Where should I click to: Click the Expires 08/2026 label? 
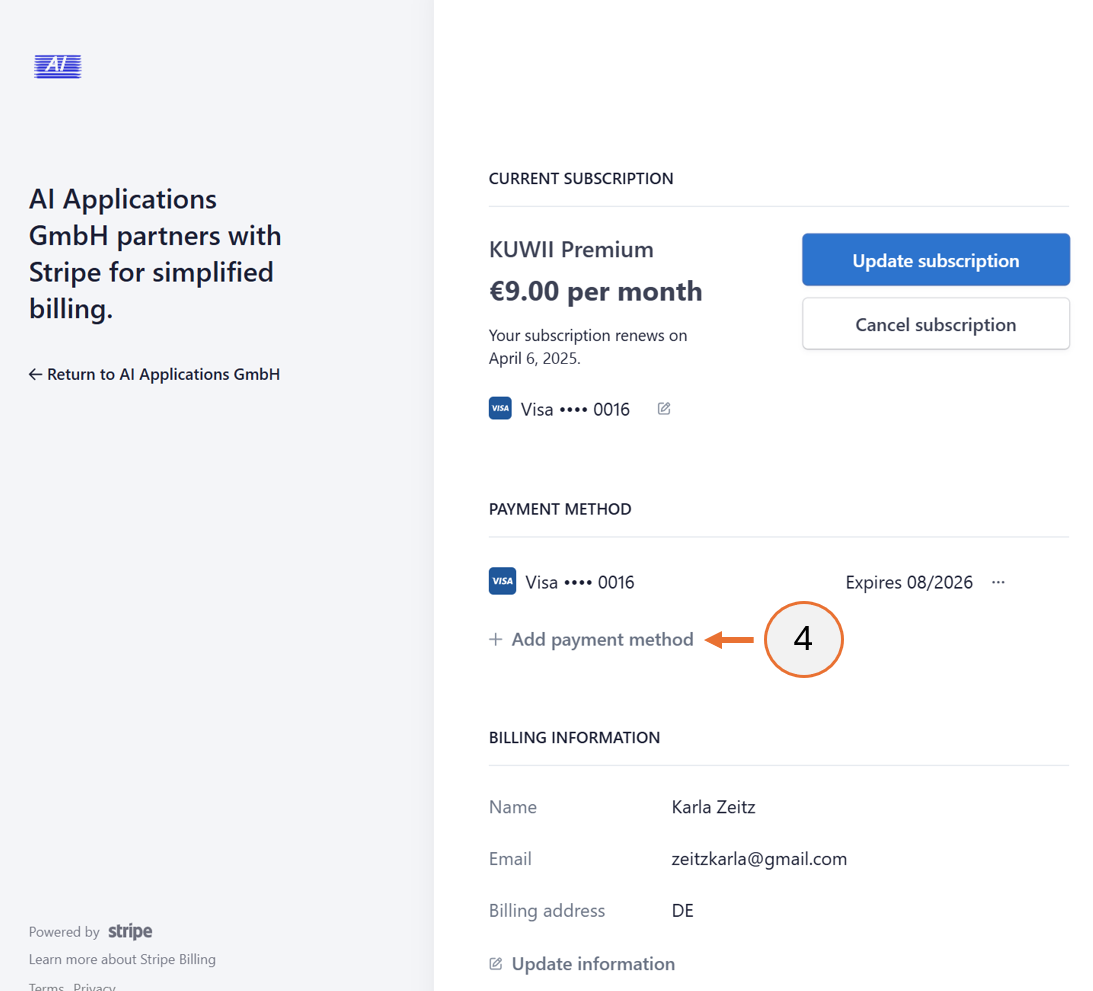pyautogui.click(x=909, y=581)
